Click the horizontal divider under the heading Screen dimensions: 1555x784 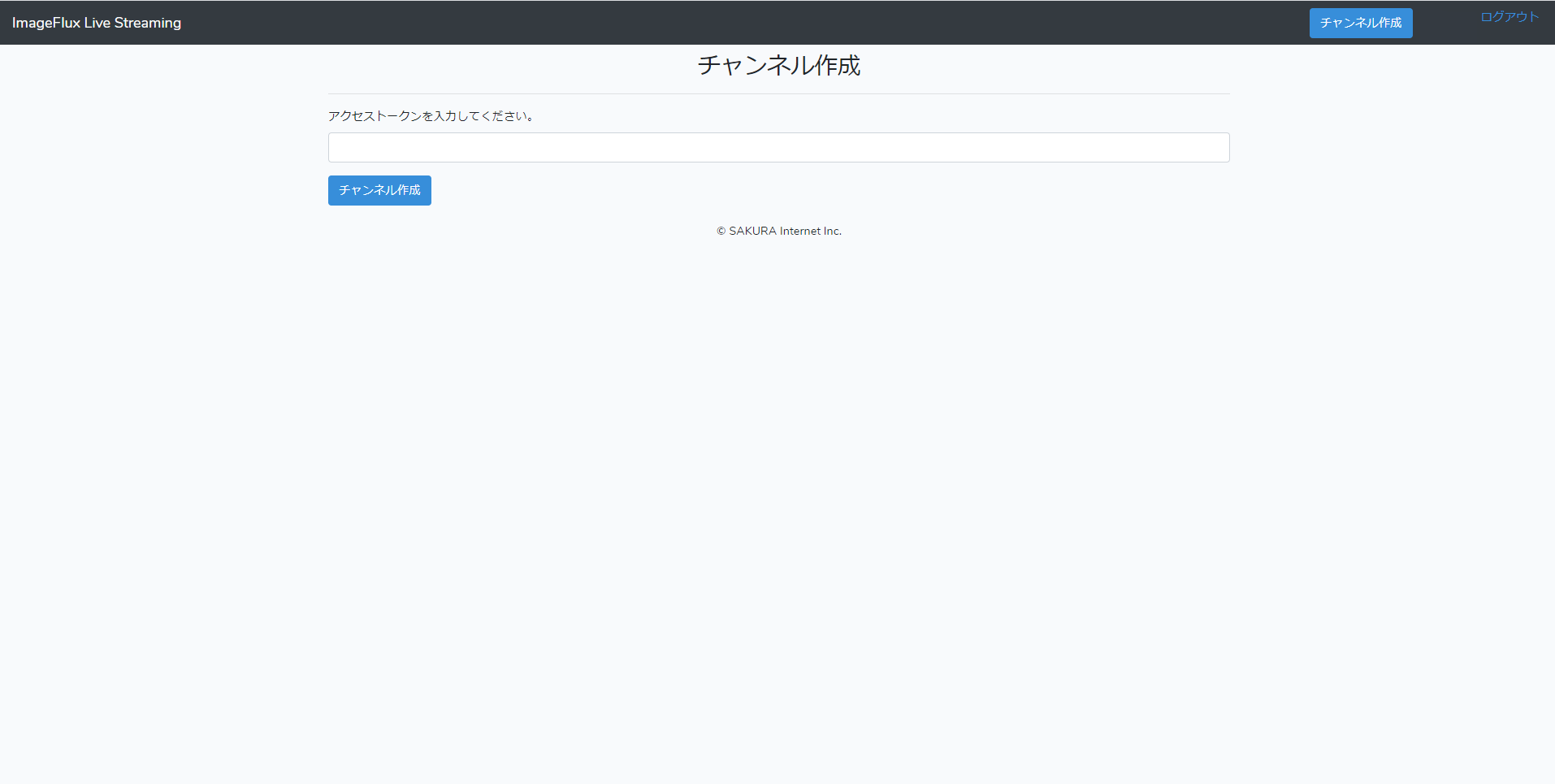[x=777, y=93]
